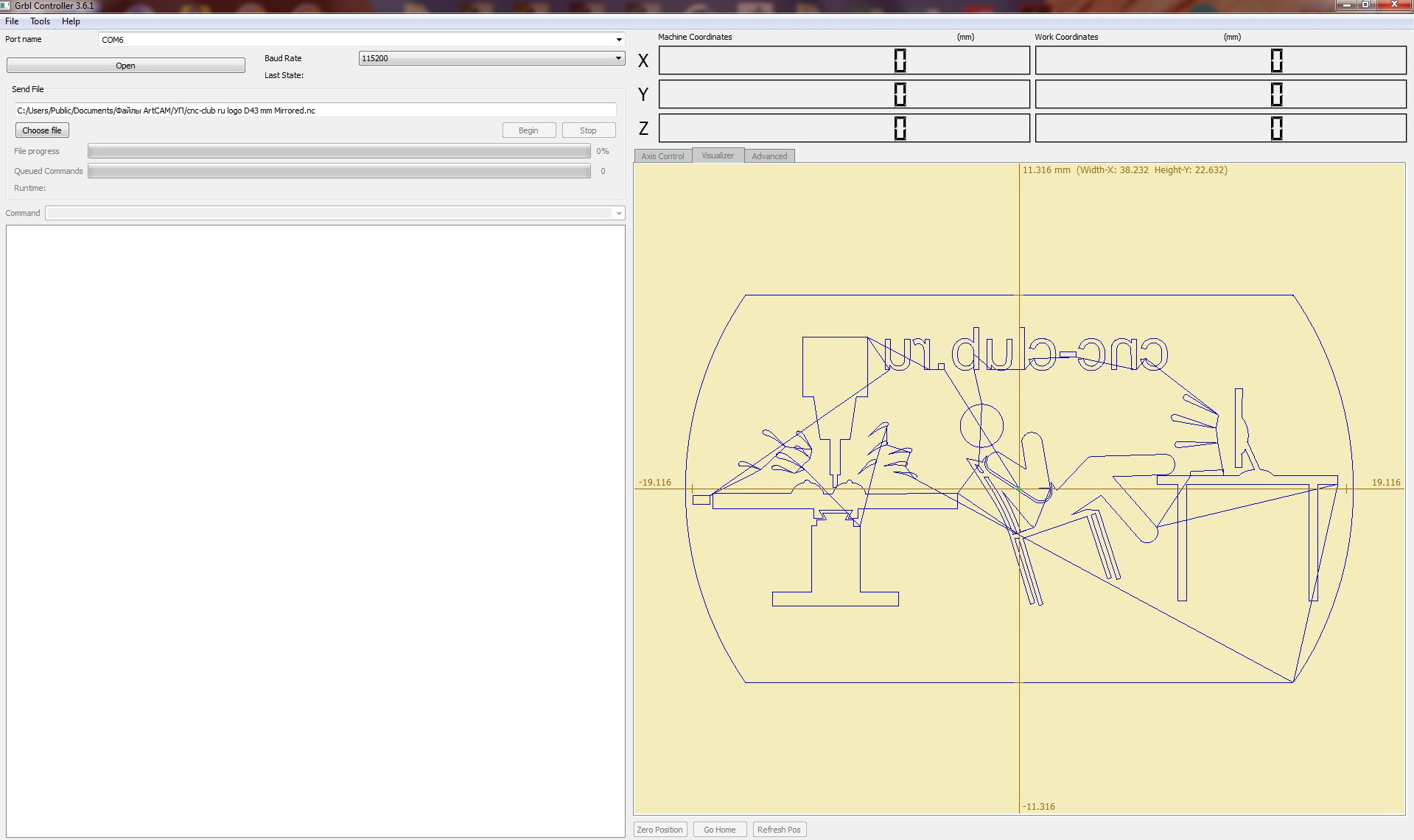1414x840 pixels.
Task: Click the Runtime label
Action: (29, 188)
